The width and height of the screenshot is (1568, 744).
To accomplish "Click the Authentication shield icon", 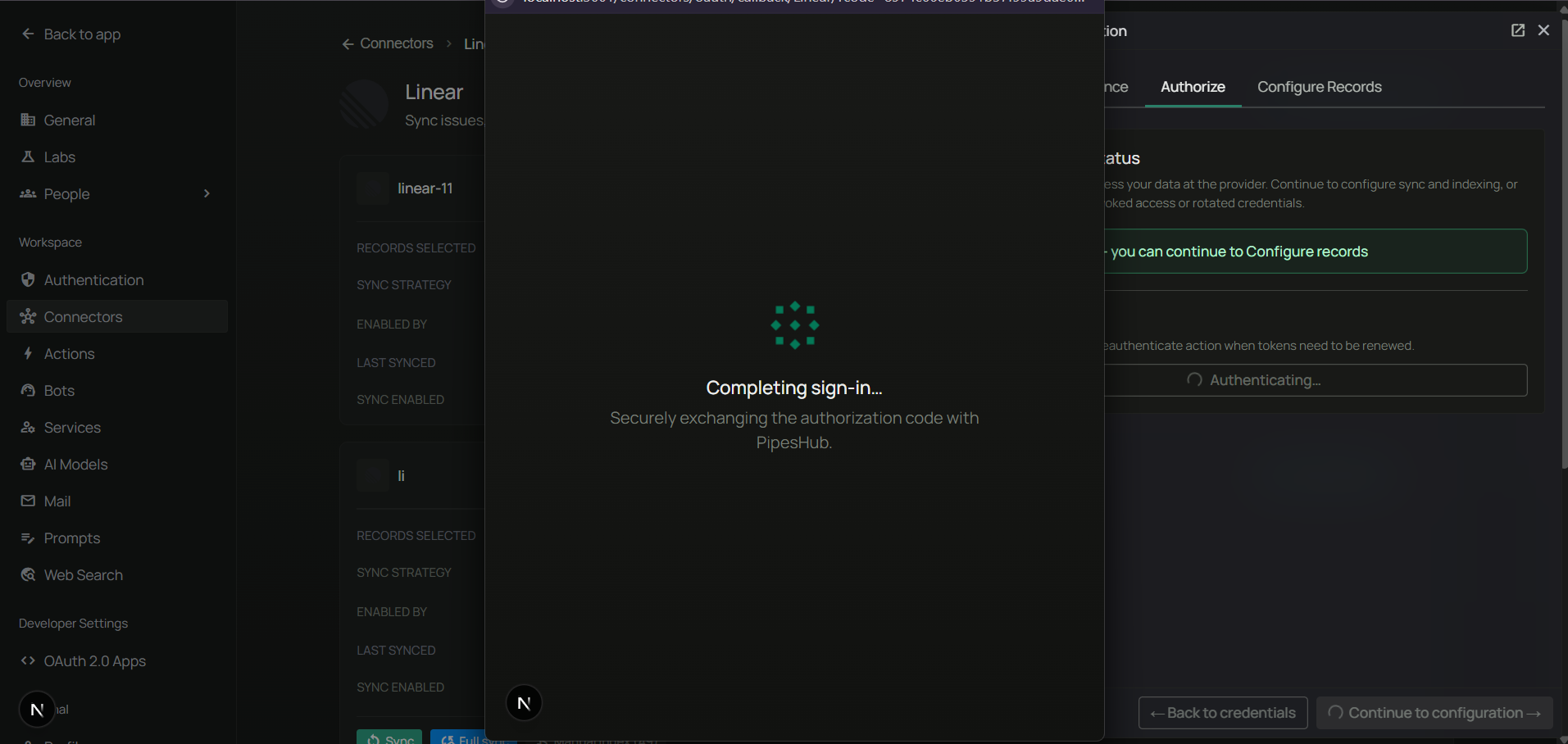I will (x=28, y=279).
